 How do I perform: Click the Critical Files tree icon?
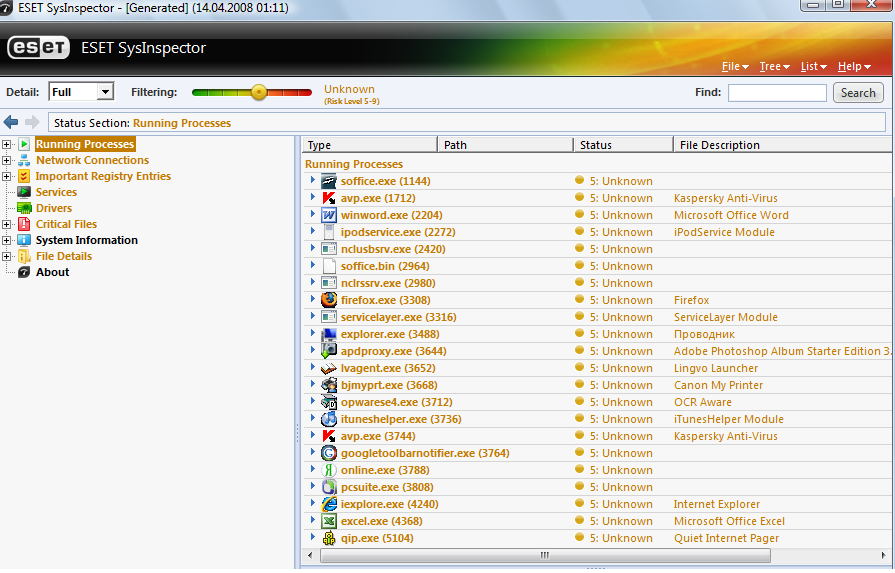[x=24, y=224]
